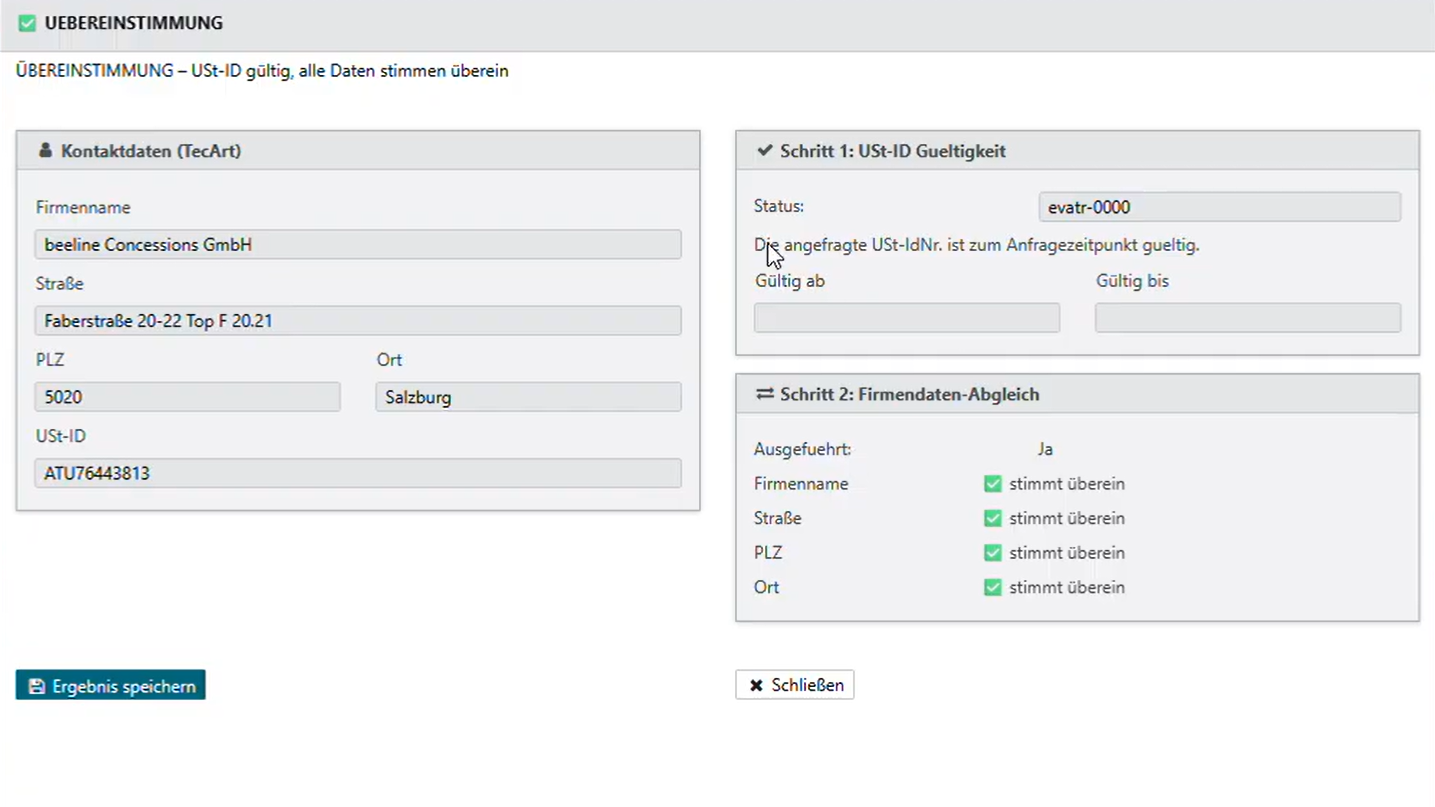Image resolution: width=1435 pixels, height=807 pixels.
Task: Click the green check in the Straße match row
Action: (993, 518)
